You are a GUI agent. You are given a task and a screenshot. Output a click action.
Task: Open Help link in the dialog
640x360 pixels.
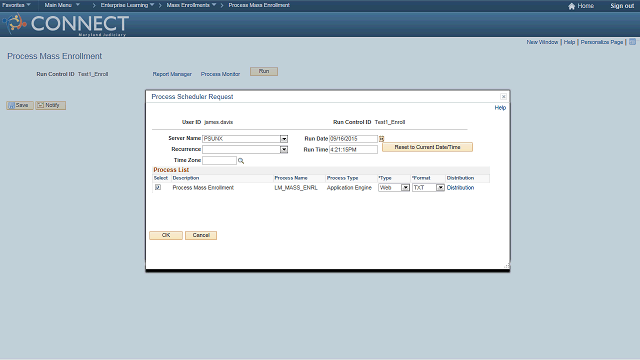tap(500, 108)
